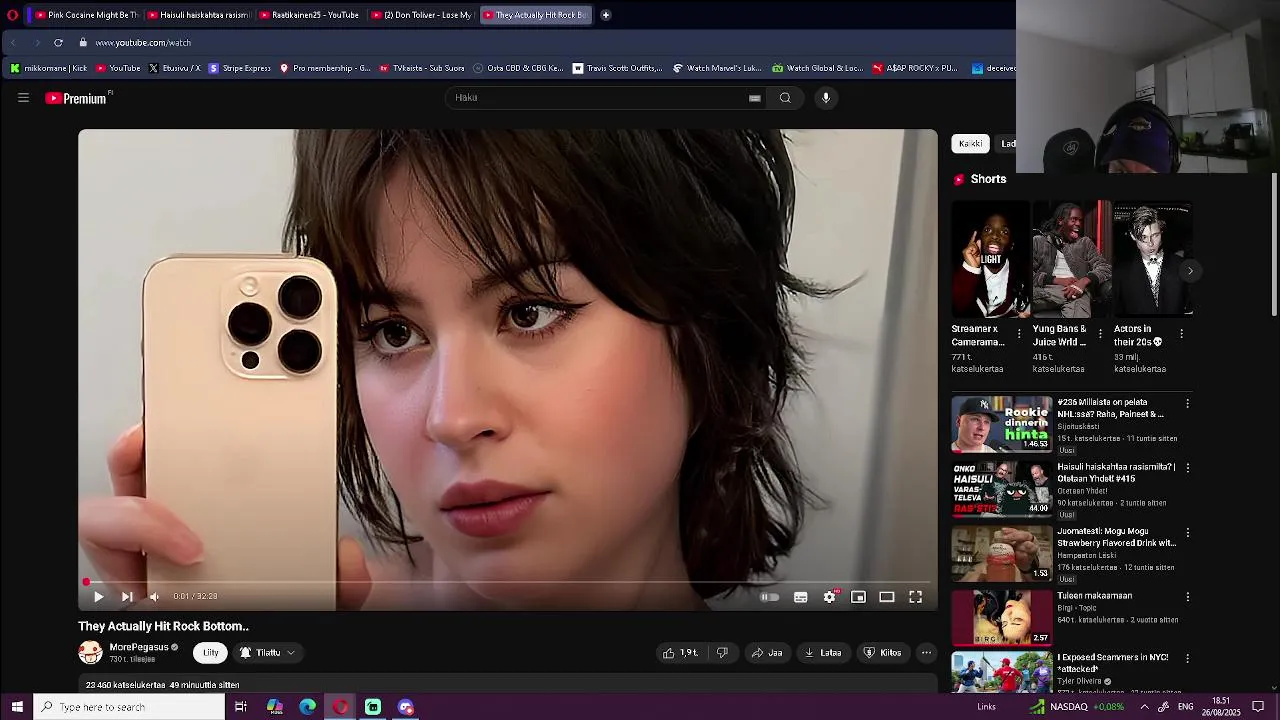Image resolution: width=1280 pixels, height=720 pixels.
Task: Switch to miniplayer mode
Action: click(858, 597)
